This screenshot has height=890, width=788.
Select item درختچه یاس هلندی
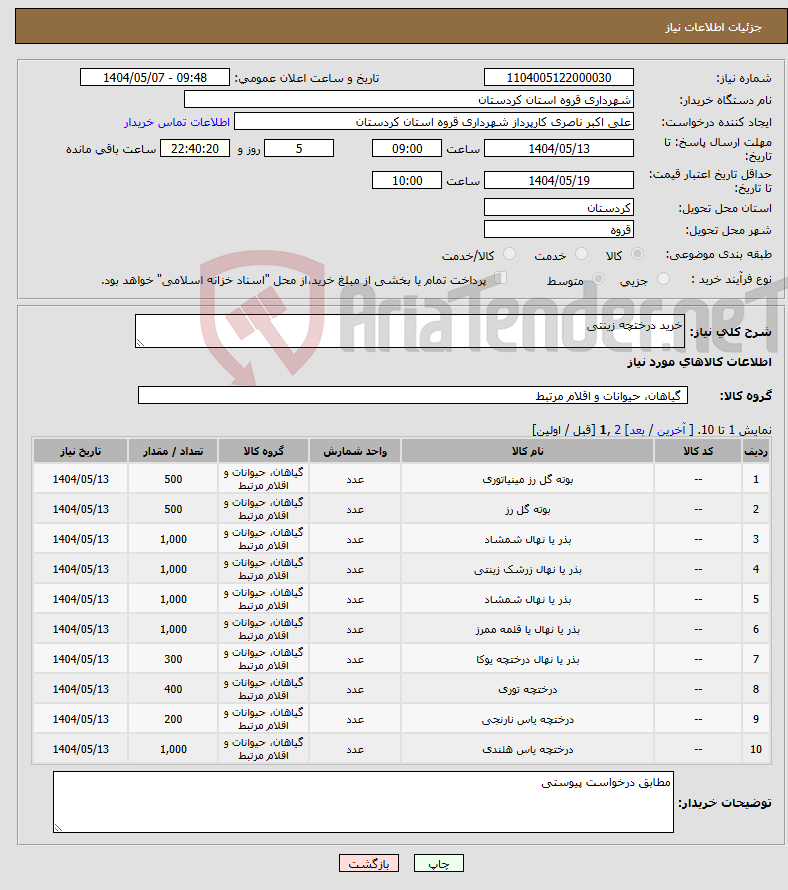click(527, 749)
